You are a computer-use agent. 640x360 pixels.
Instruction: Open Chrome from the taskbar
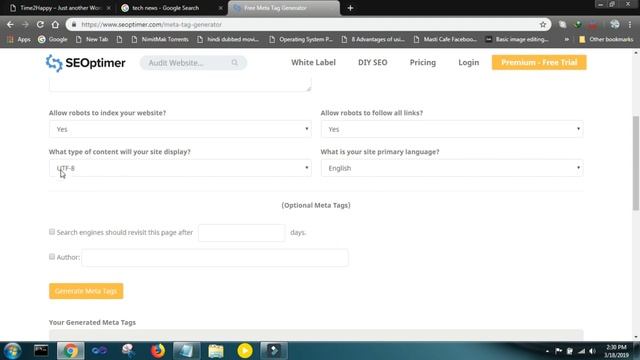(x=70, y=351)
